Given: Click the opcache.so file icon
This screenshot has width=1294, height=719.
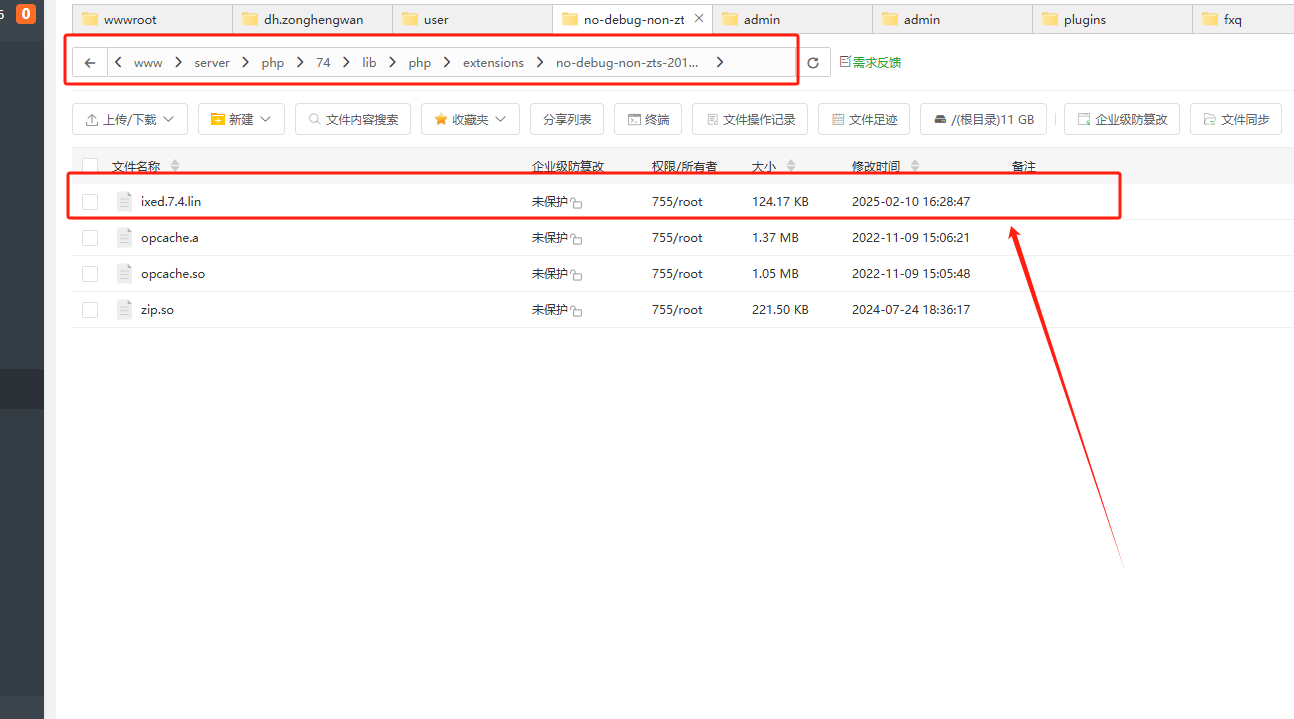Looking at the screenshot, I should (x=124, y=273).
